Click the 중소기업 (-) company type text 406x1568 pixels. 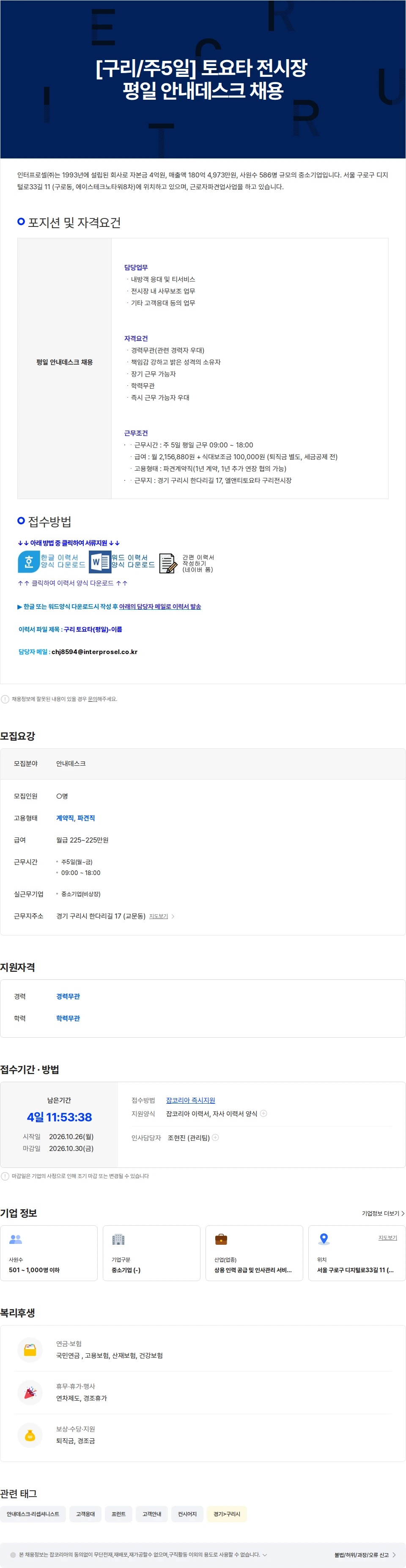[x=126, y=1270]
